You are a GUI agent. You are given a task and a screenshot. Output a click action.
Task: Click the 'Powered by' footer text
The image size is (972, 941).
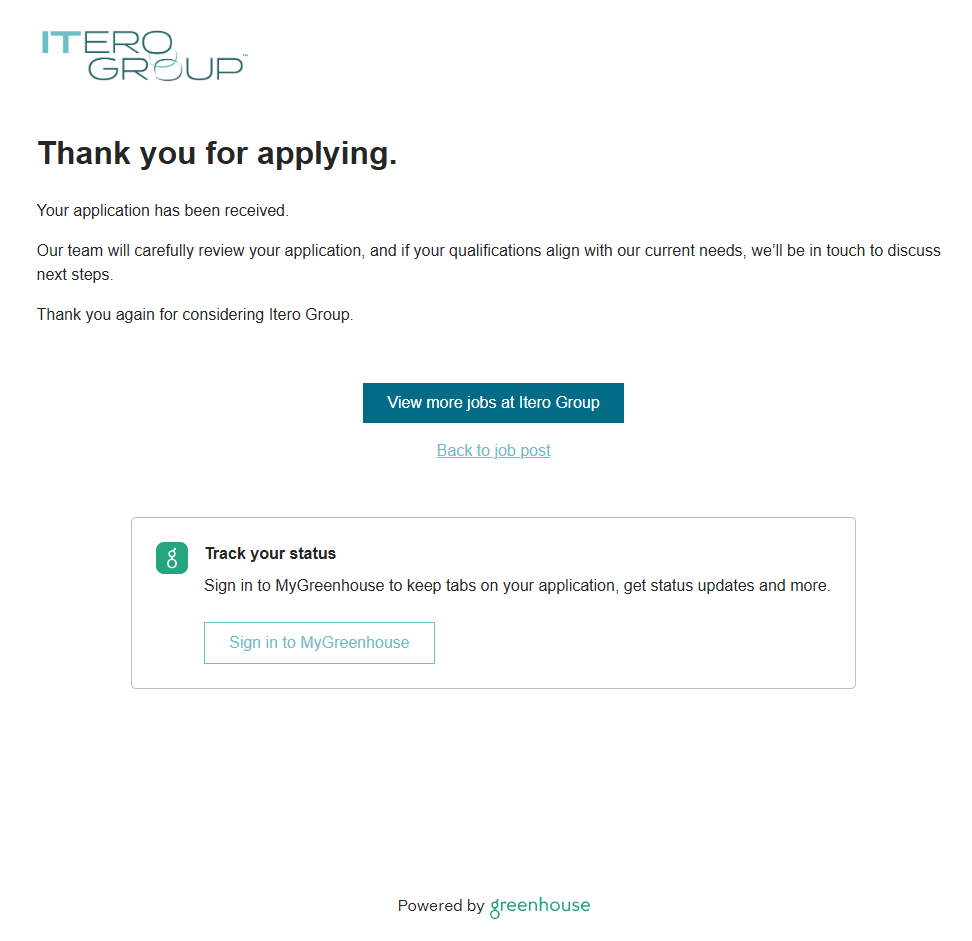(x=440, y=907)
